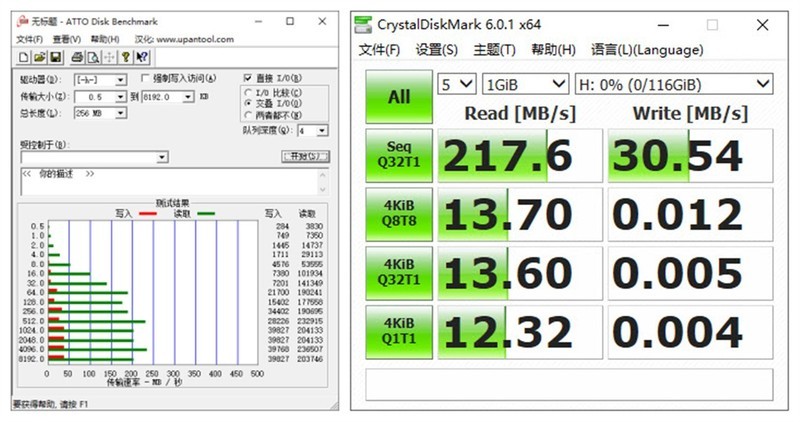Click the 汉化: www.upantool.com text in ATTO

point(184,39)
